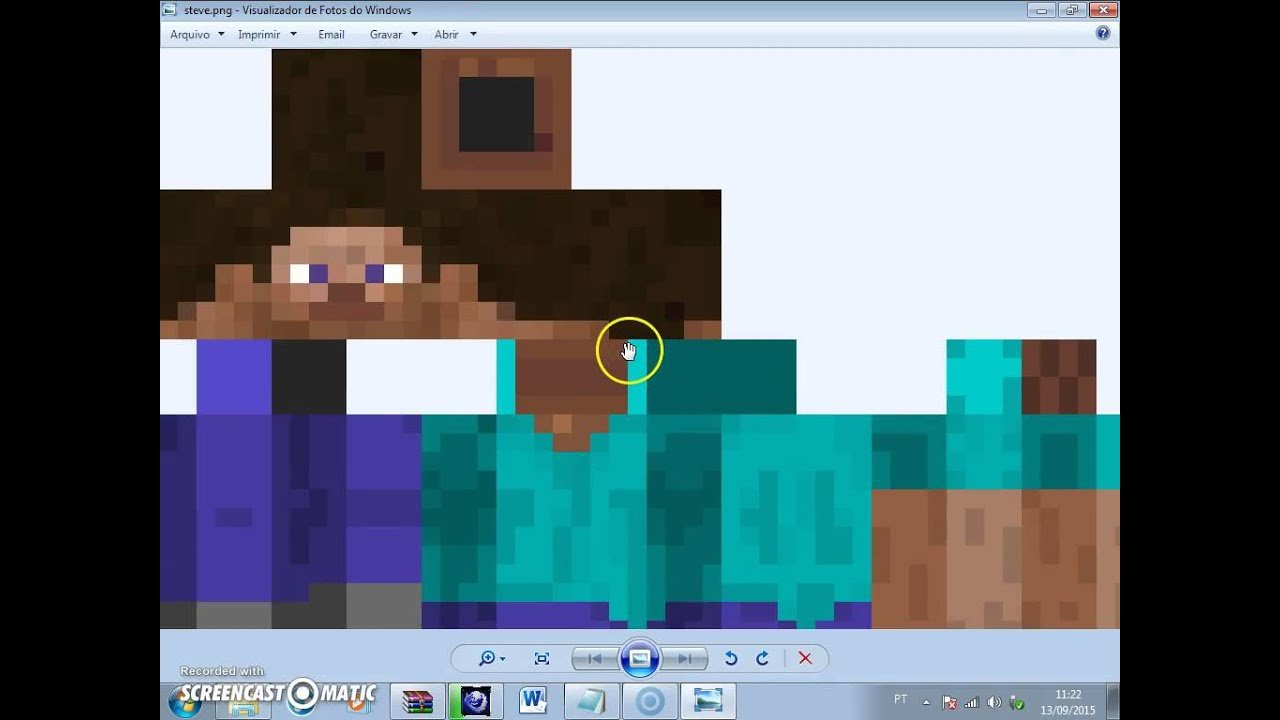Open the Notepad taskbar icon

click(591, 701)
